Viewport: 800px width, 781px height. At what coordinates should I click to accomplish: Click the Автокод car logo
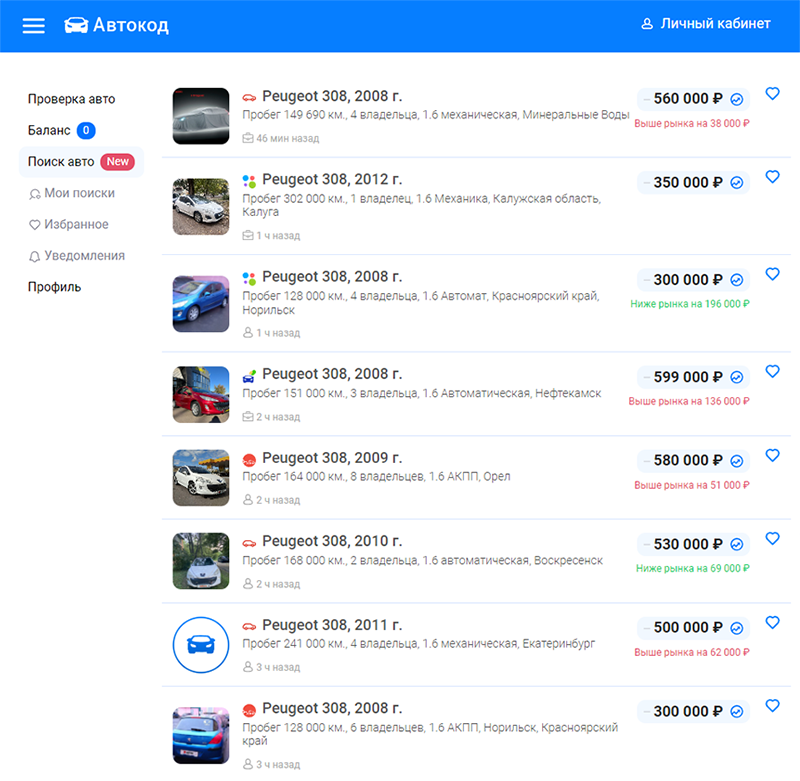(116, 25)
